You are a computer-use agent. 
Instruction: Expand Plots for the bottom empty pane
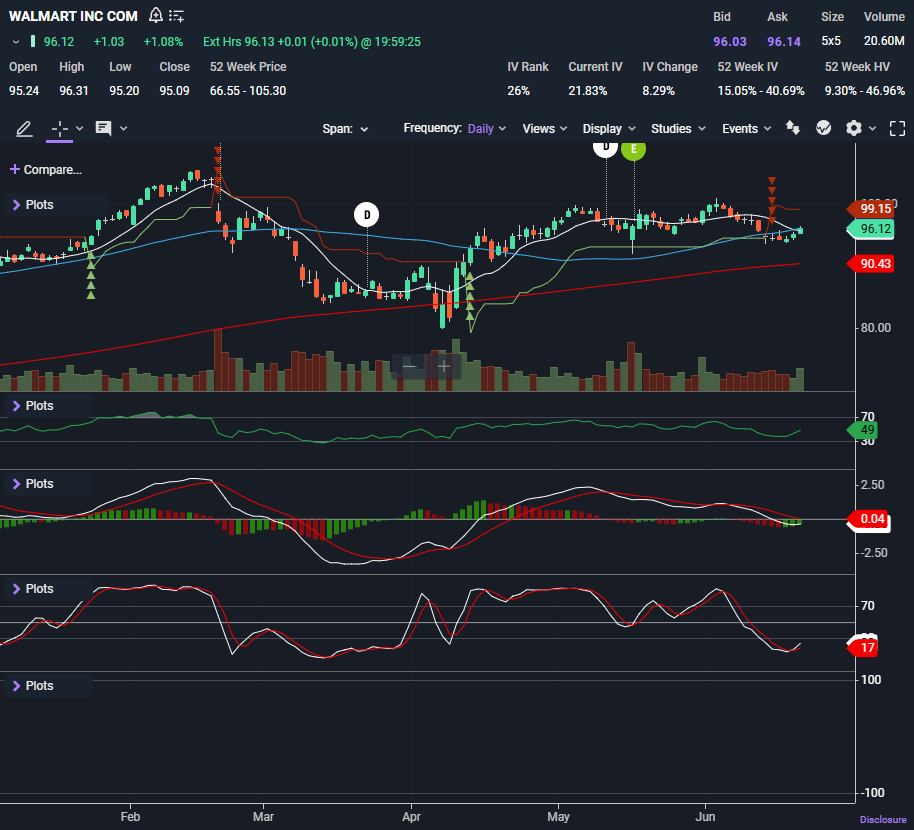(34, 685)
